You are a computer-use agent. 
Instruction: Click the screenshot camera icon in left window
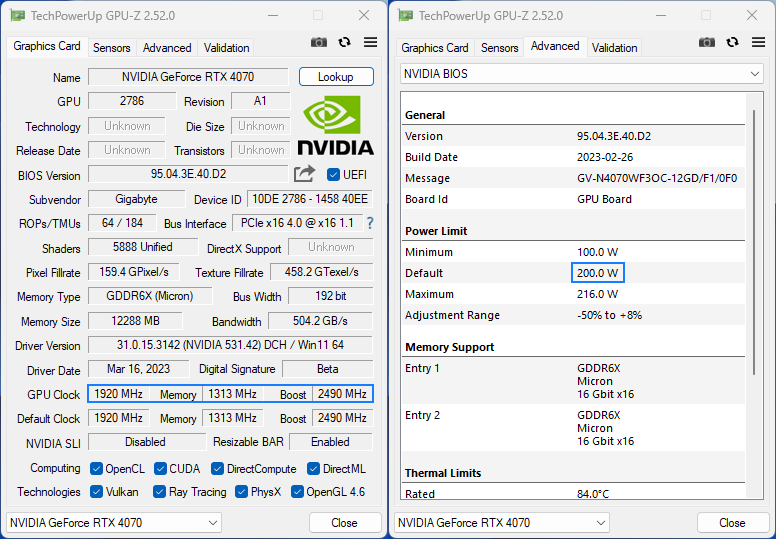(x=319, y=43)
